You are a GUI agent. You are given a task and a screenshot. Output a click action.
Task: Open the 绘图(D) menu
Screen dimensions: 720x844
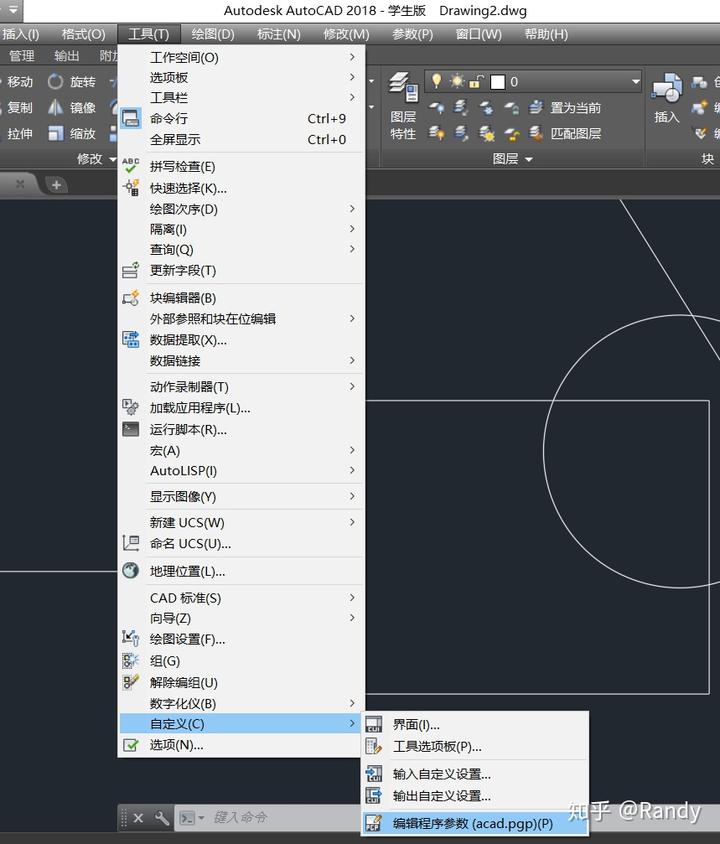pos(213,34)
